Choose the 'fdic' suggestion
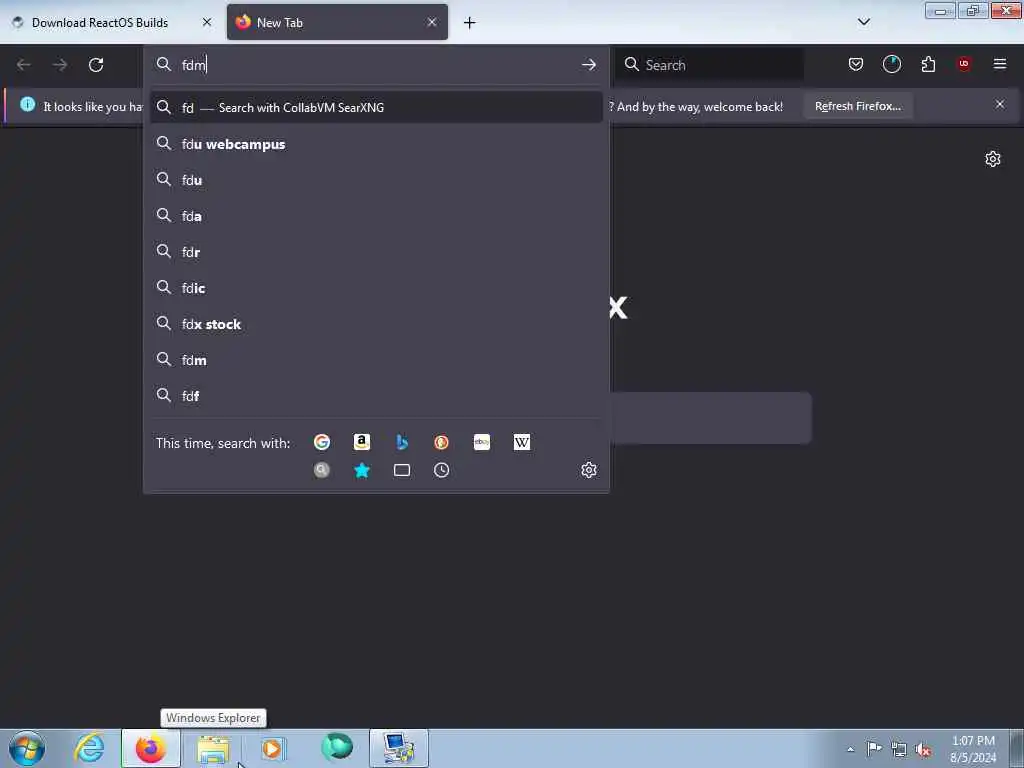 [376, 288]
